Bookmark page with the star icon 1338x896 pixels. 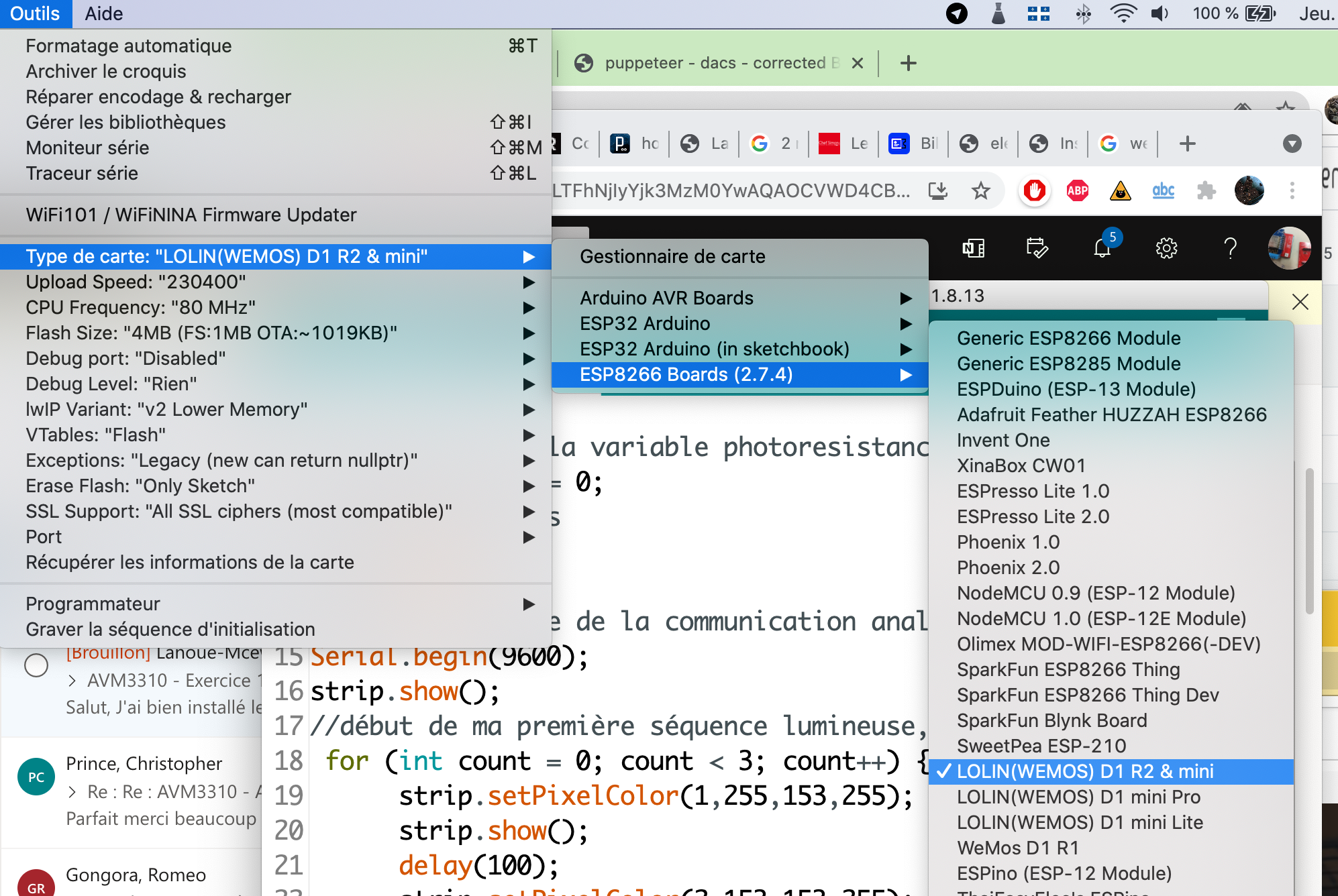[980, 191]
